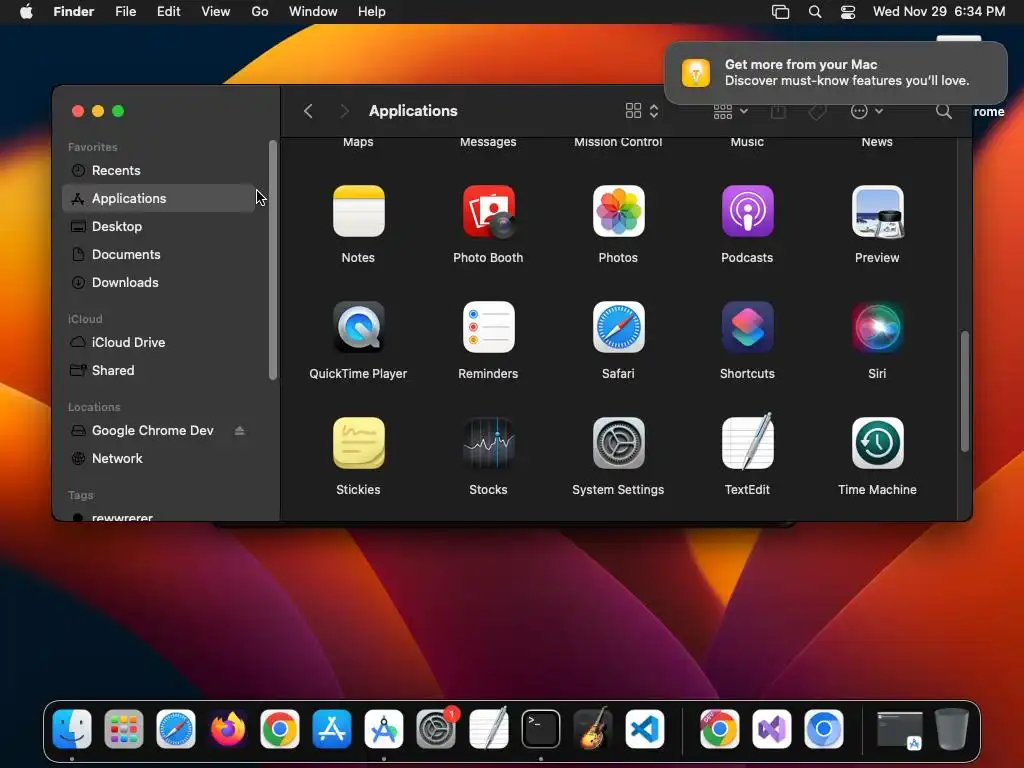Open the Go menu

coord(260,12)
